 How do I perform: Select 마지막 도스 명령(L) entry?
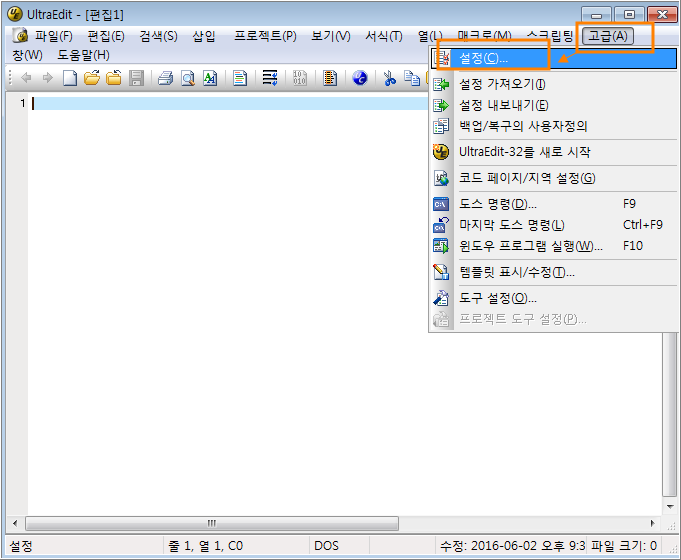tap(554, 225)
